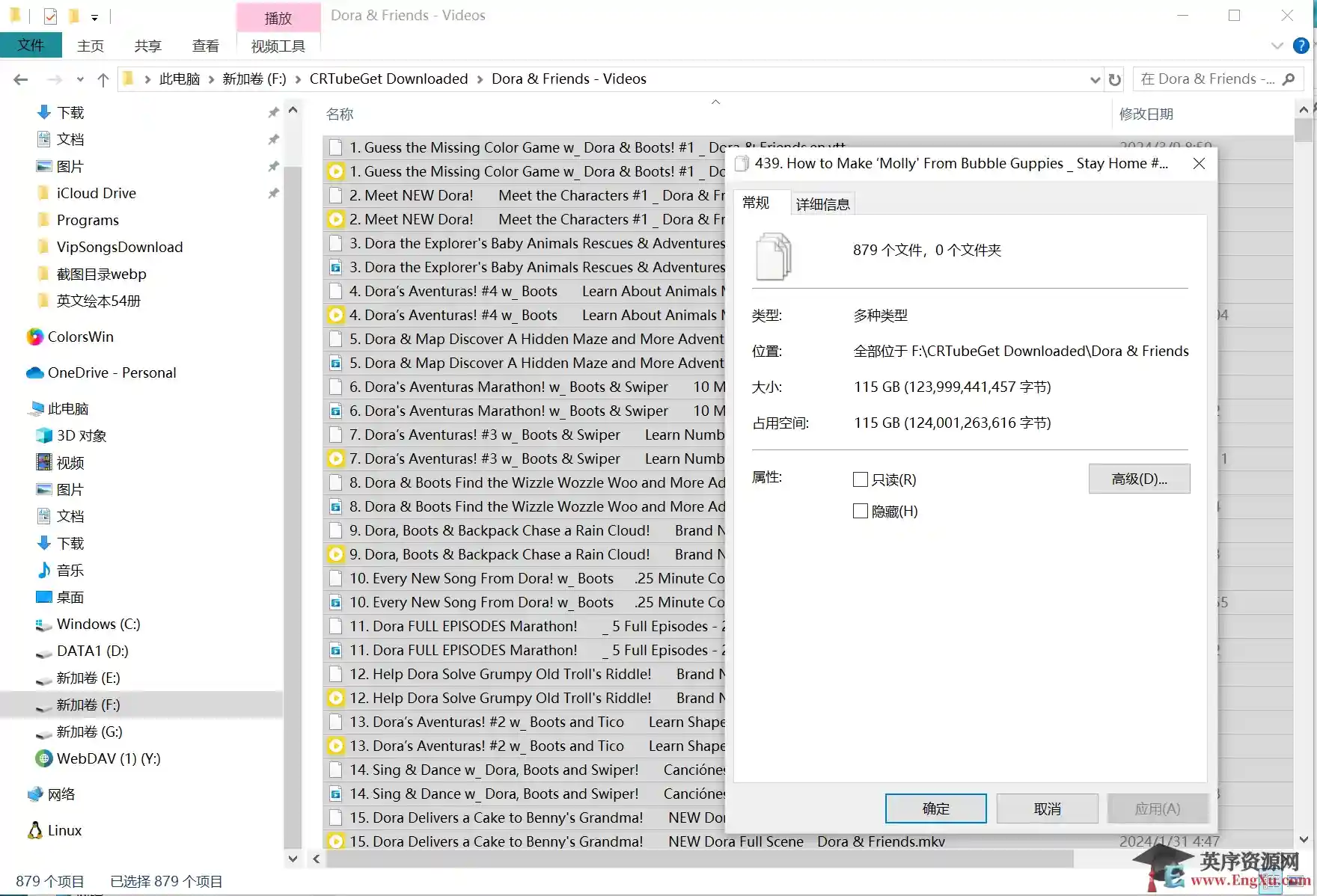Viewport: 1317px width, 896px height.
Task: Open the iCloud Drive folder icon
Action: [44, 193]
